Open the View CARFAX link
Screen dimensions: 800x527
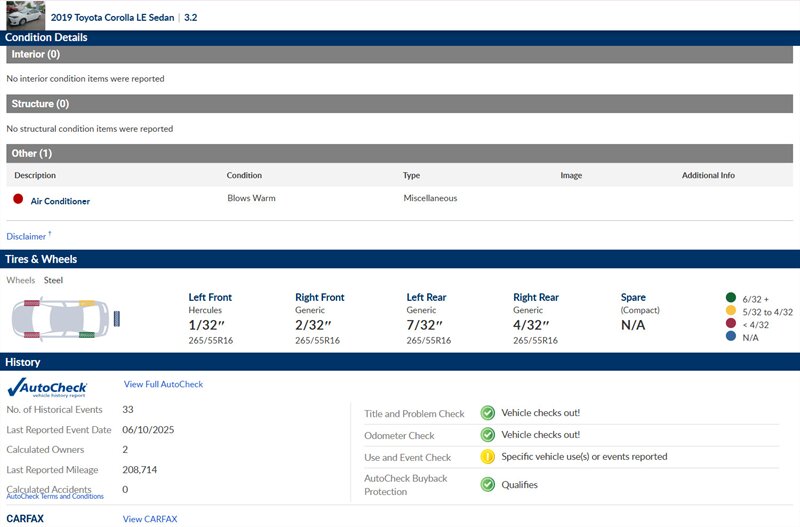pyautogui.click(x=149, y=519)
